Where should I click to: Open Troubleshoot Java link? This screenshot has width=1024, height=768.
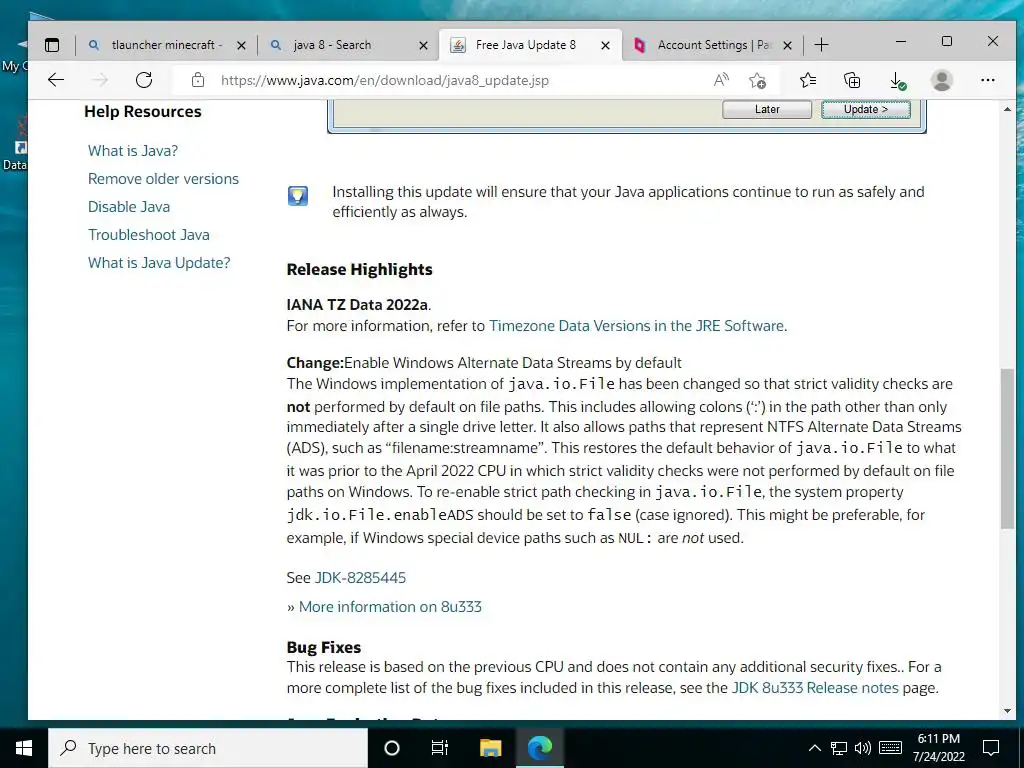(x=149, y=235)
